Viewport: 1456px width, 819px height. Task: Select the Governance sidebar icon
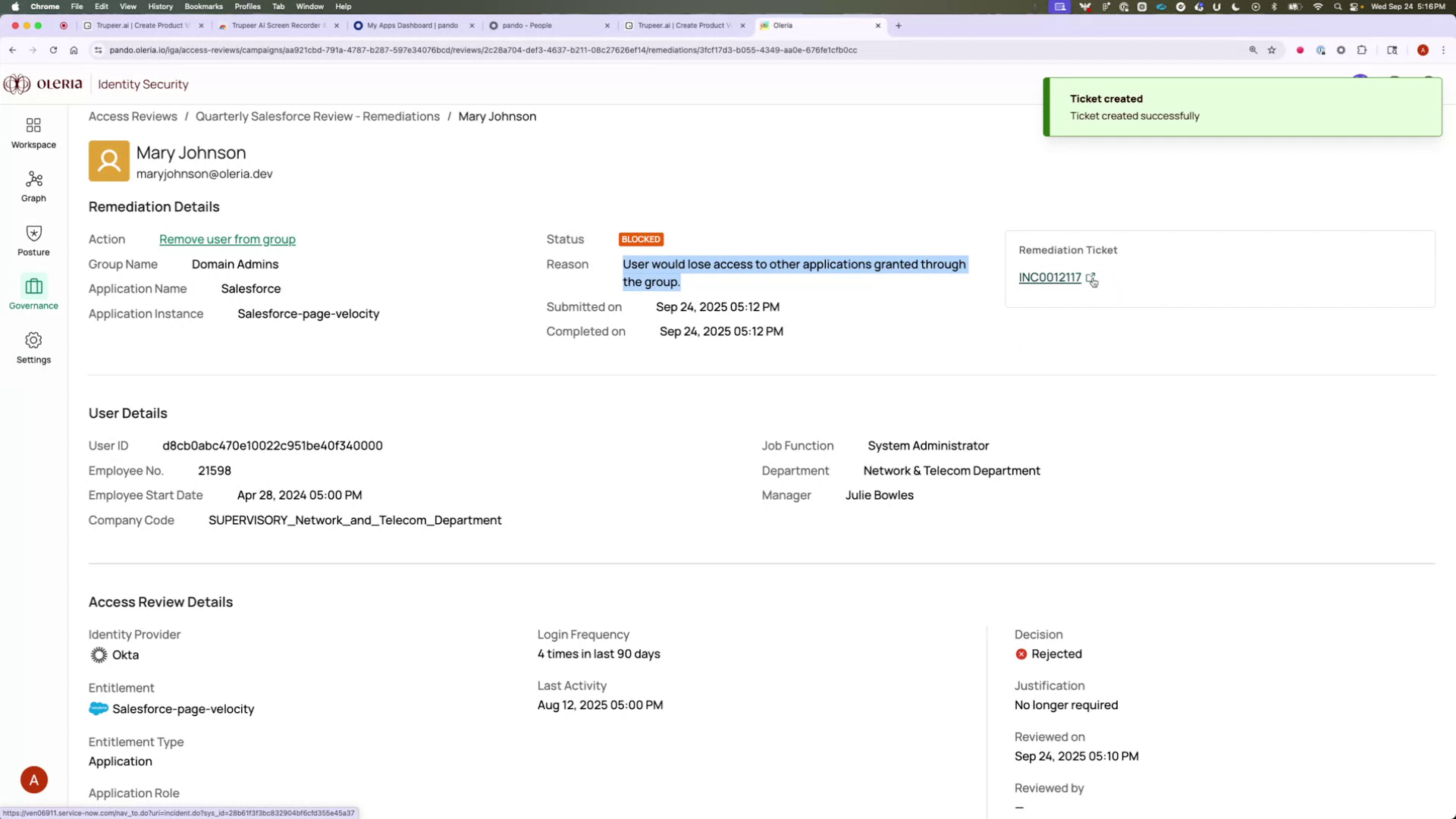[33, 293]
